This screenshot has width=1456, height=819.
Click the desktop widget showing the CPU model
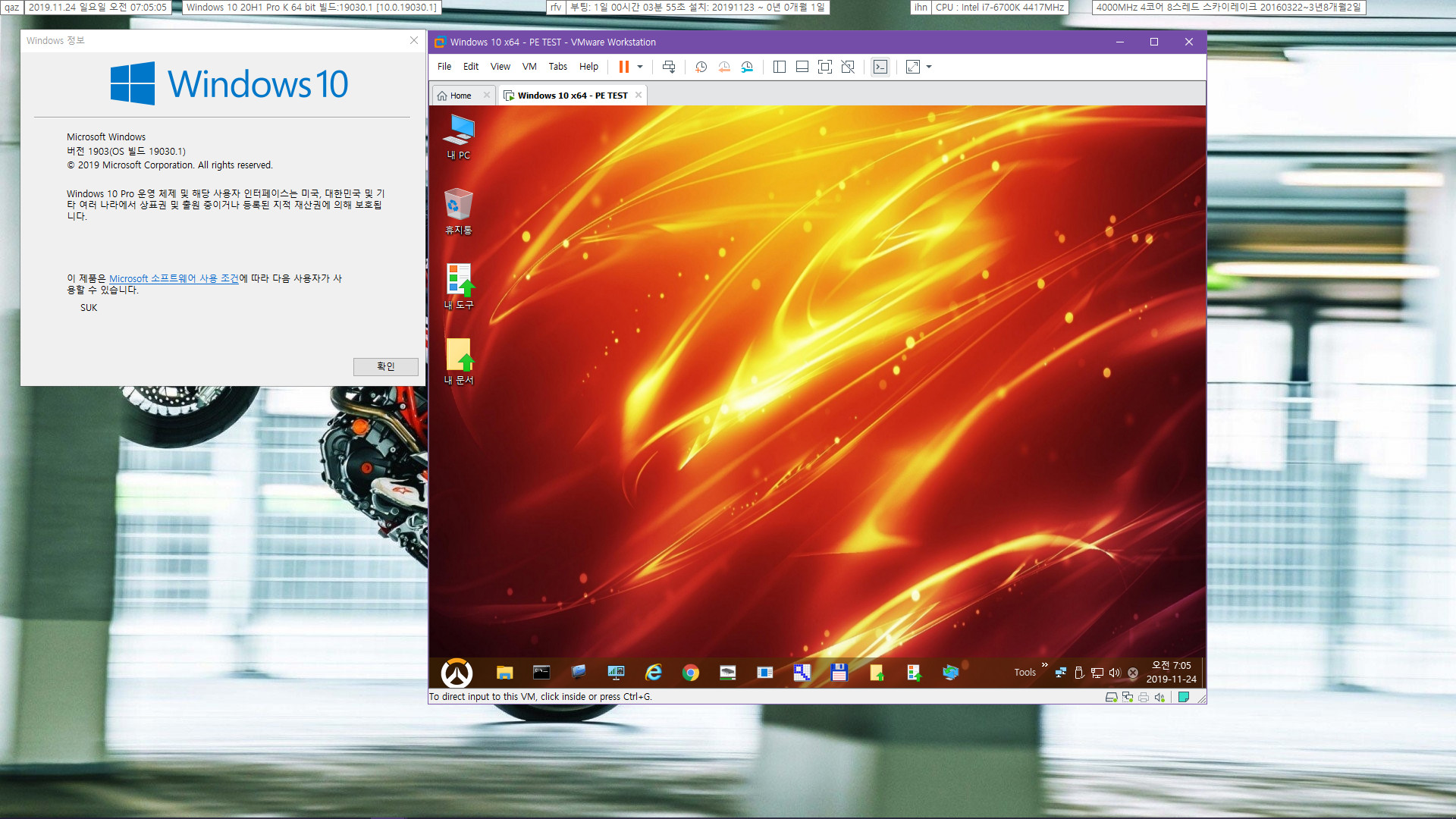999,8
